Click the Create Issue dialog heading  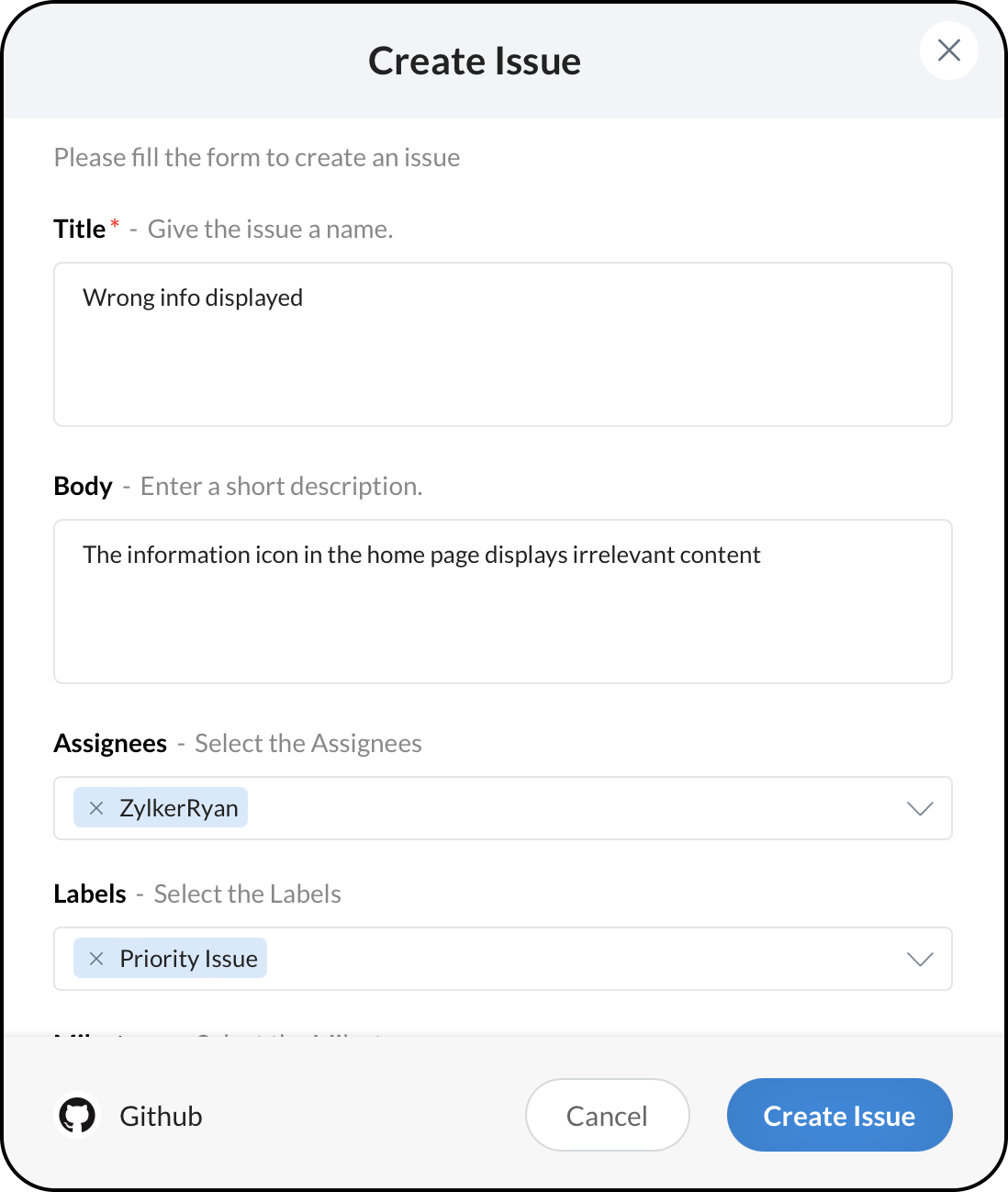[475, 62]
